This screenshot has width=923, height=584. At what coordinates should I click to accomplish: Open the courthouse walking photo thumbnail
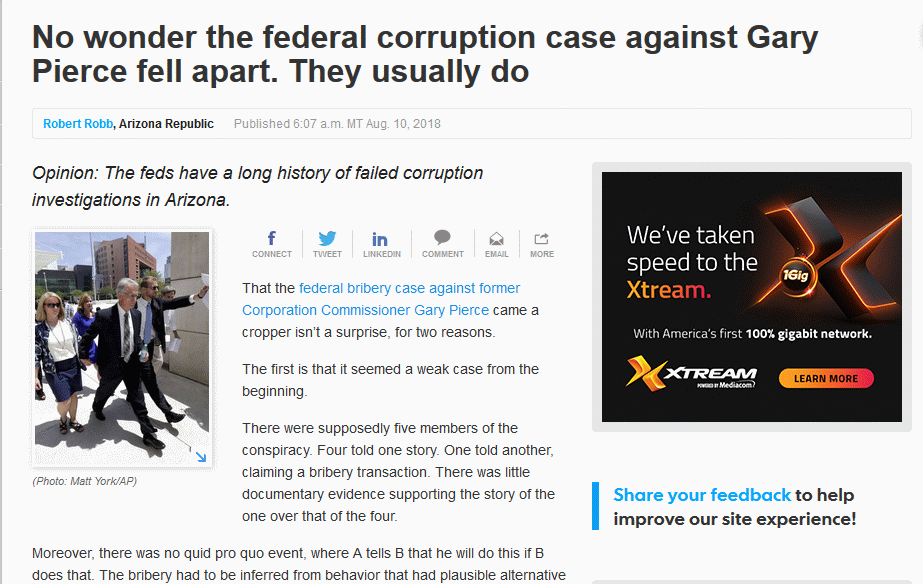pyautogui.click(x=122, y=348)
